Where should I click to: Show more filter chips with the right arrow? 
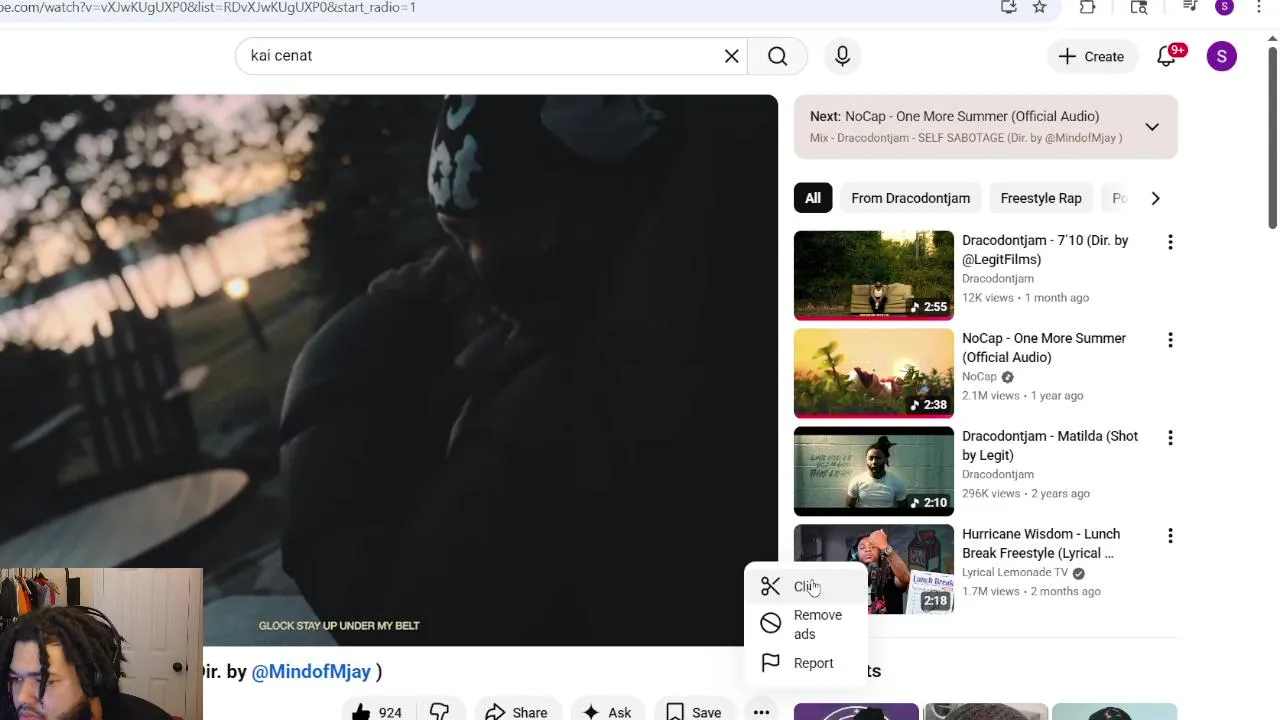click(x=1155, y=198)
